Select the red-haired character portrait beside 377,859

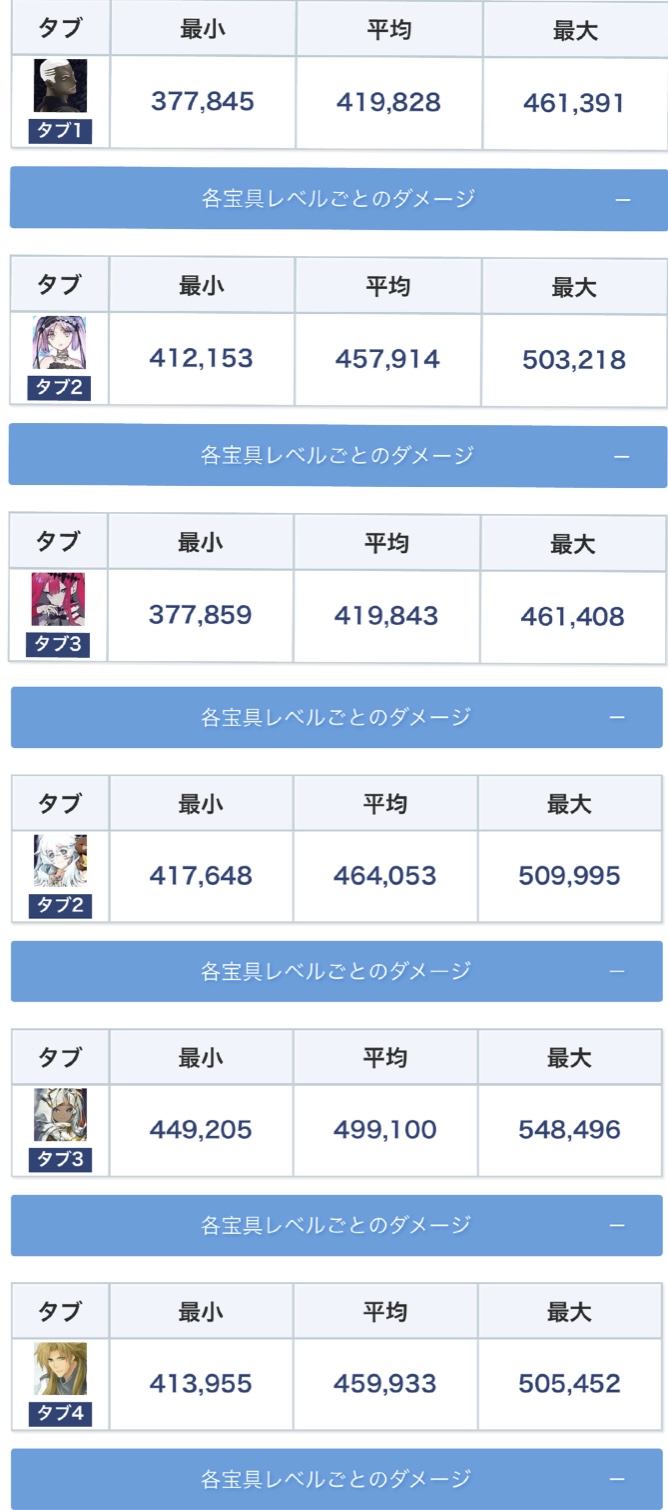[58, 600]
